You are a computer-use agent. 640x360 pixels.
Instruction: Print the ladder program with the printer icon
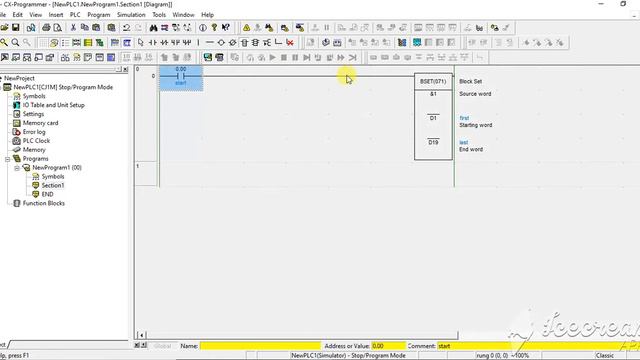click(x=46, y=28)
